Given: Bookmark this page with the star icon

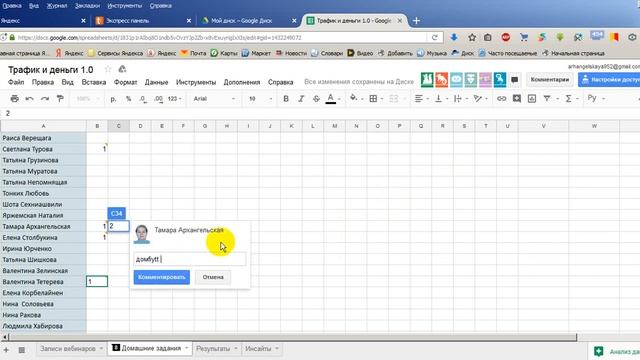Looking at the screenshot, I should pyautogui.click(x=472, y=38).
